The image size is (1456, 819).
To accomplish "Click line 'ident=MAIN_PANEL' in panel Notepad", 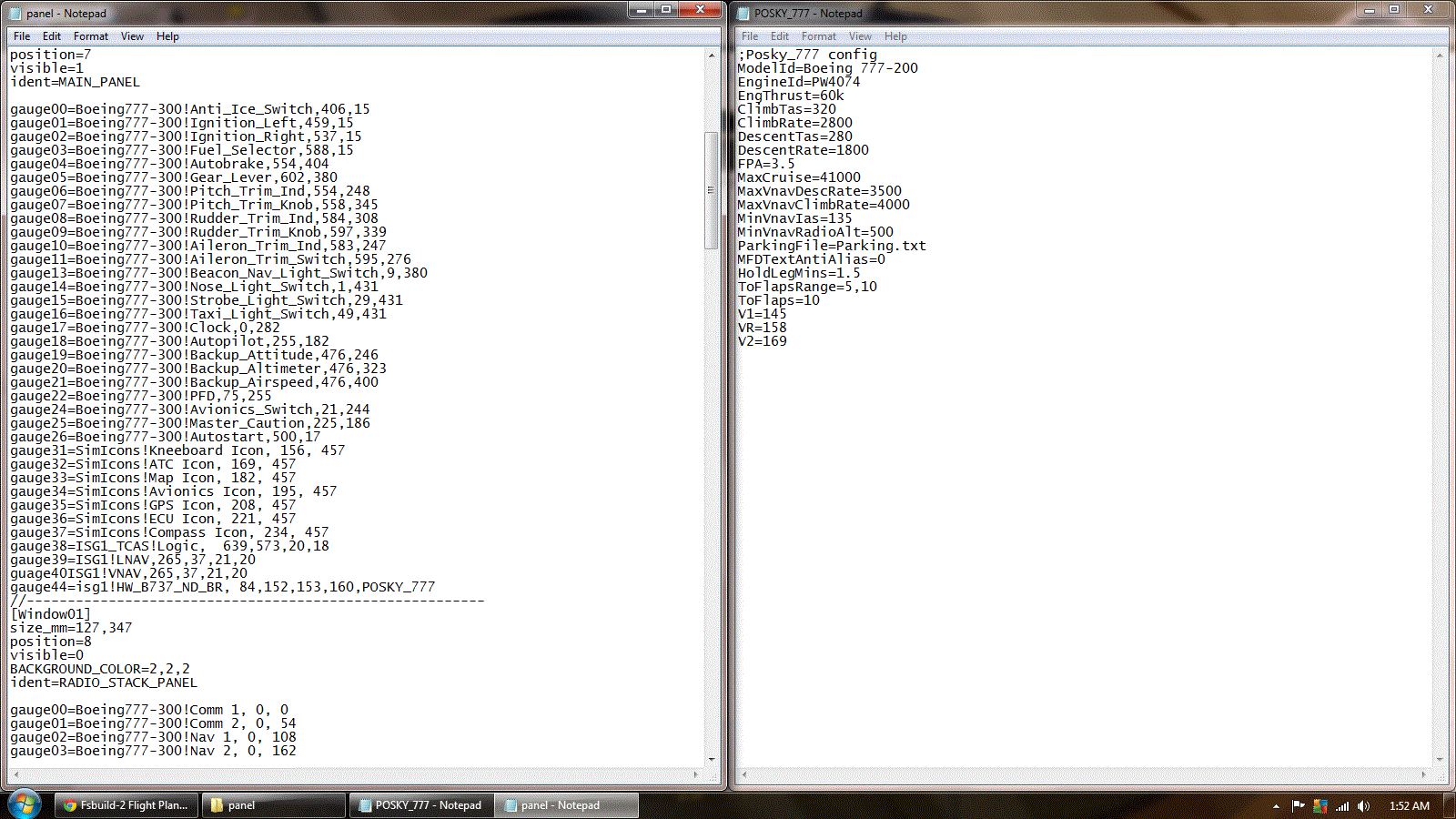I will pos(75,82).
